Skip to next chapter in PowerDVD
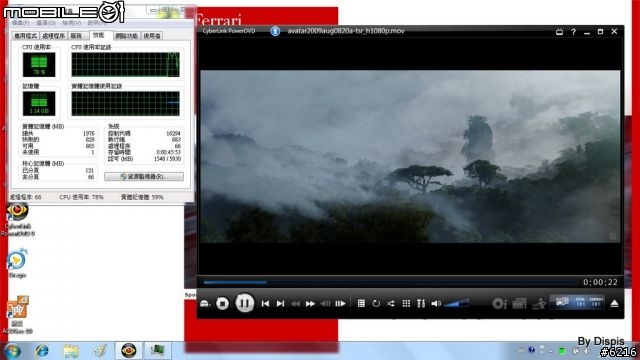This screenshot has height=360, width=640. pyautogui.click(x=280, y=304)
